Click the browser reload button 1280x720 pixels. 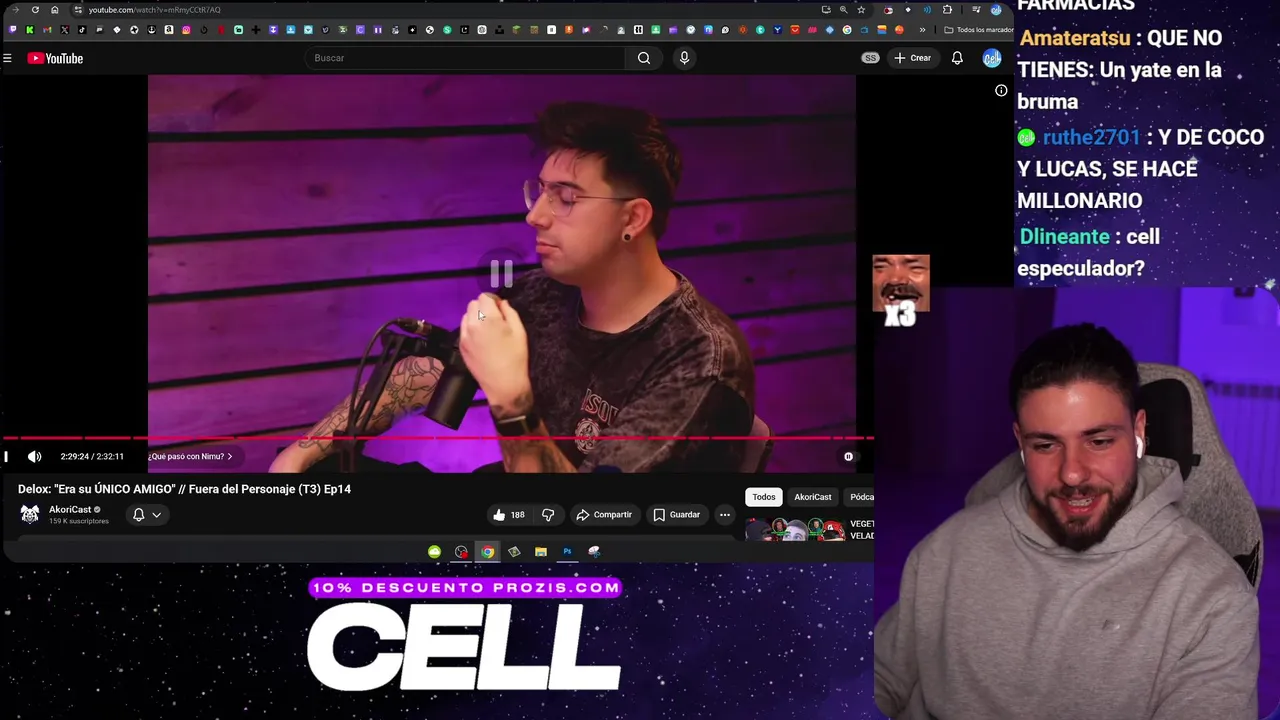[x=35, y=10]
